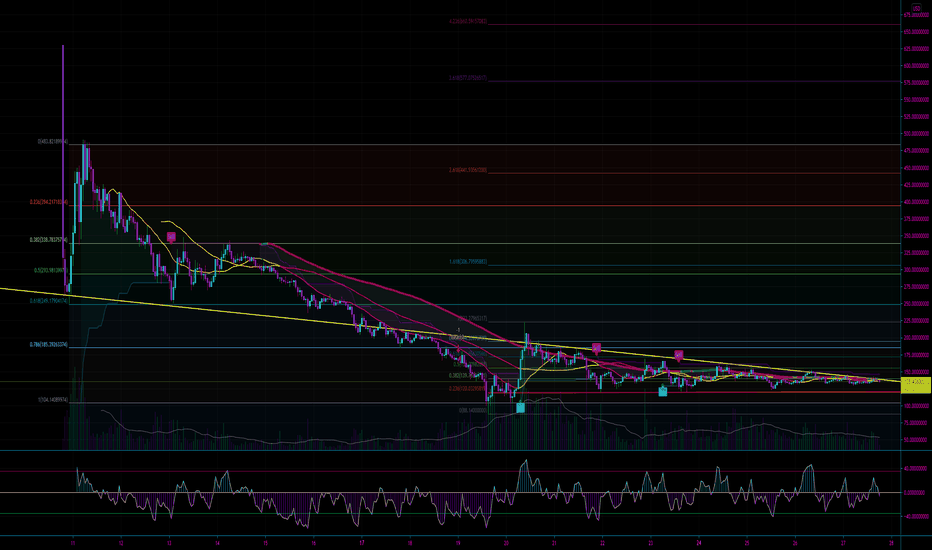
Task: Click the yellow current price label
Action: [916, 385]
